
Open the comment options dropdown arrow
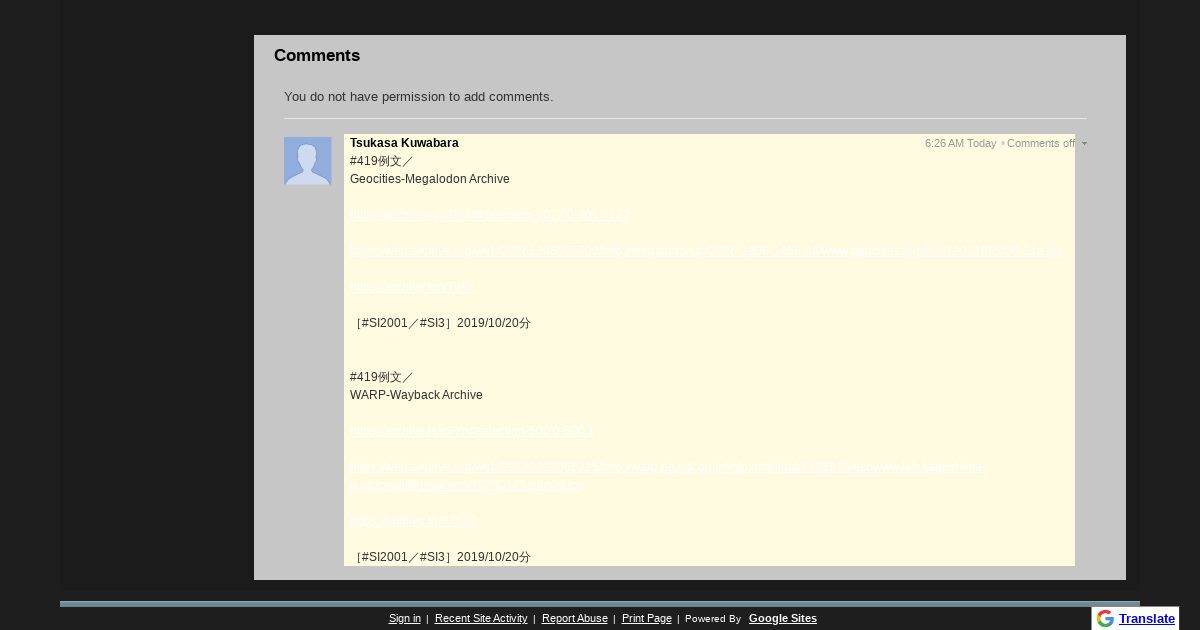point(1085,144)
